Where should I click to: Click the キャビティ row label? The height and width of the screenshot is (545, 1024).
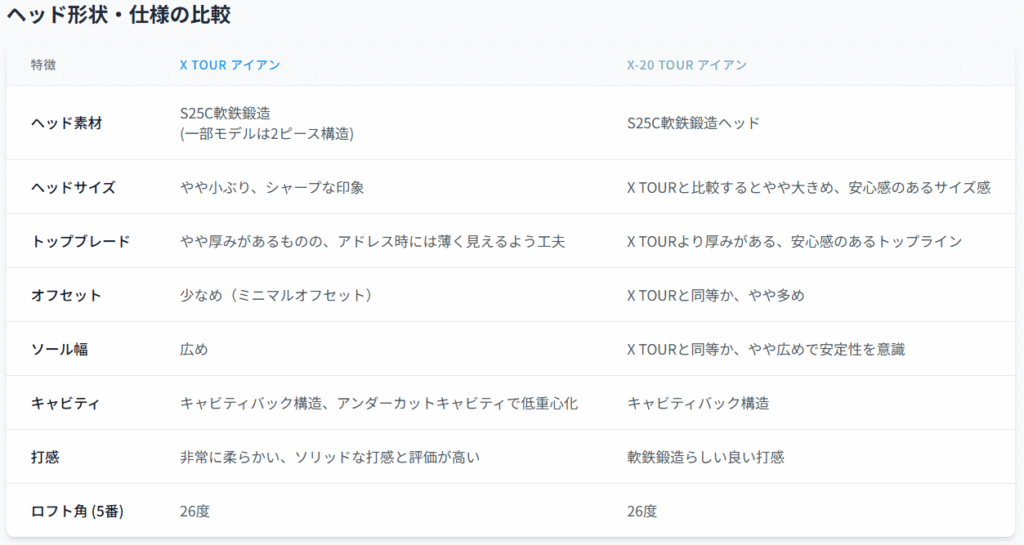coord(65,403)
